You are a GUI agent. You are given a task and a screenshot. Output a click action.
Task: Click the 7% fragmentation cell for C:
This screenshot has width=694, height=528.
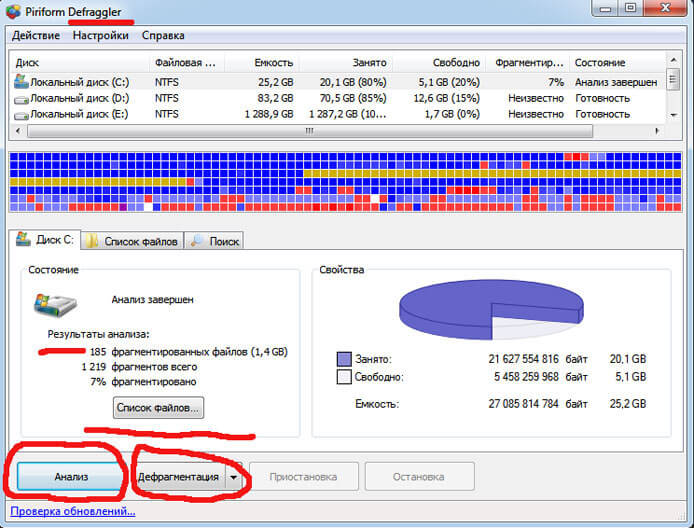[556, 82]
